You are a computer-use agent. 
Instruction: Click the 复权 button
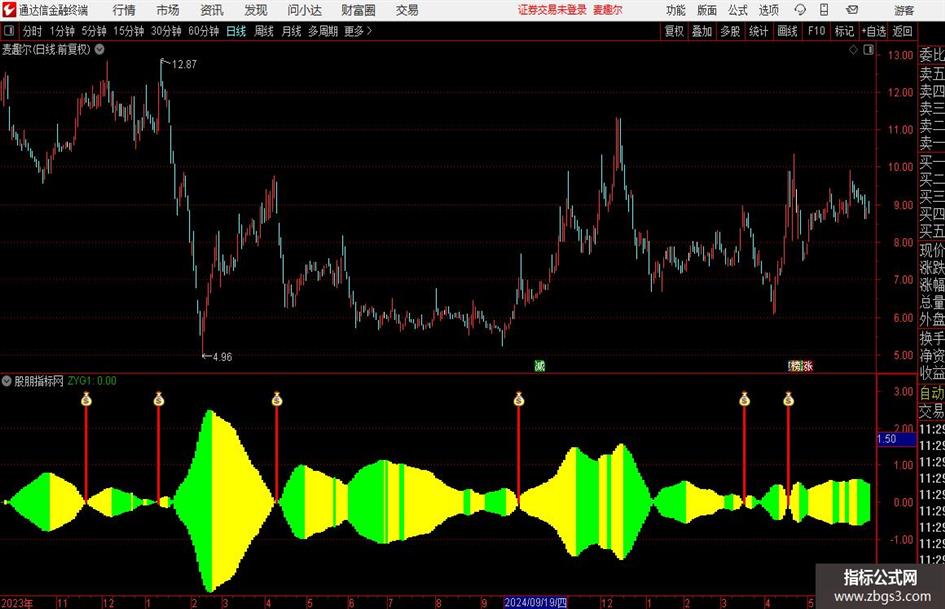coord(674,31)
